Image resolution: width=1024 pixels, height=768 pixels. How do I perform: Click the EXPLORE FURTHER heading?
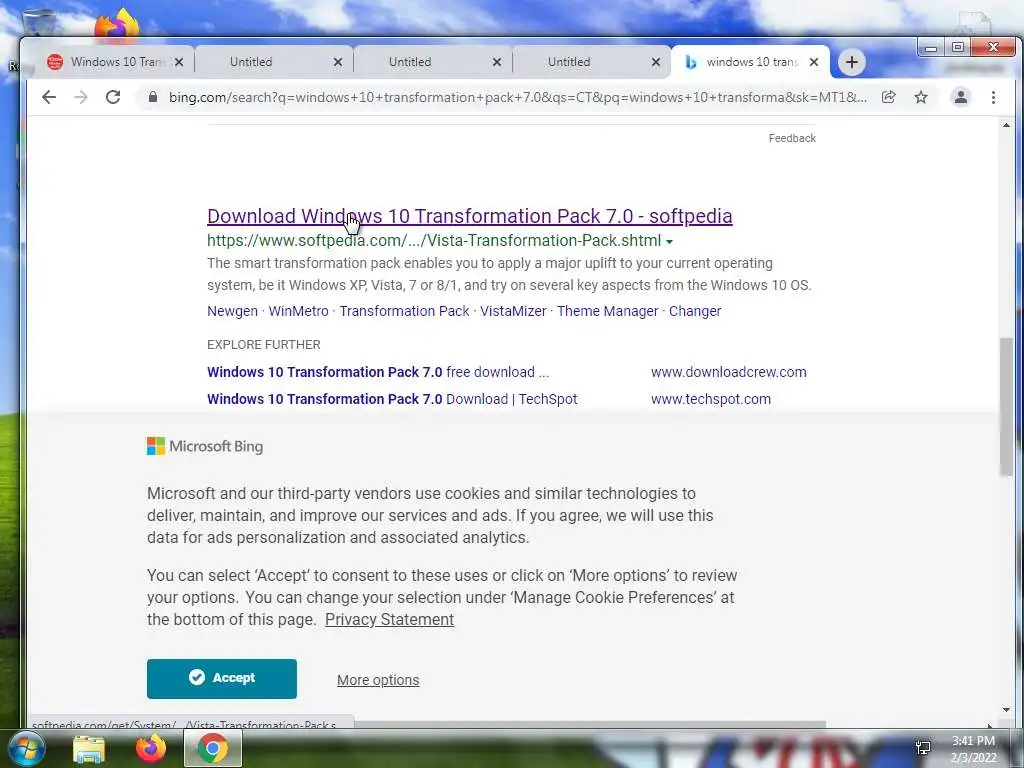(x=264, y=345)
